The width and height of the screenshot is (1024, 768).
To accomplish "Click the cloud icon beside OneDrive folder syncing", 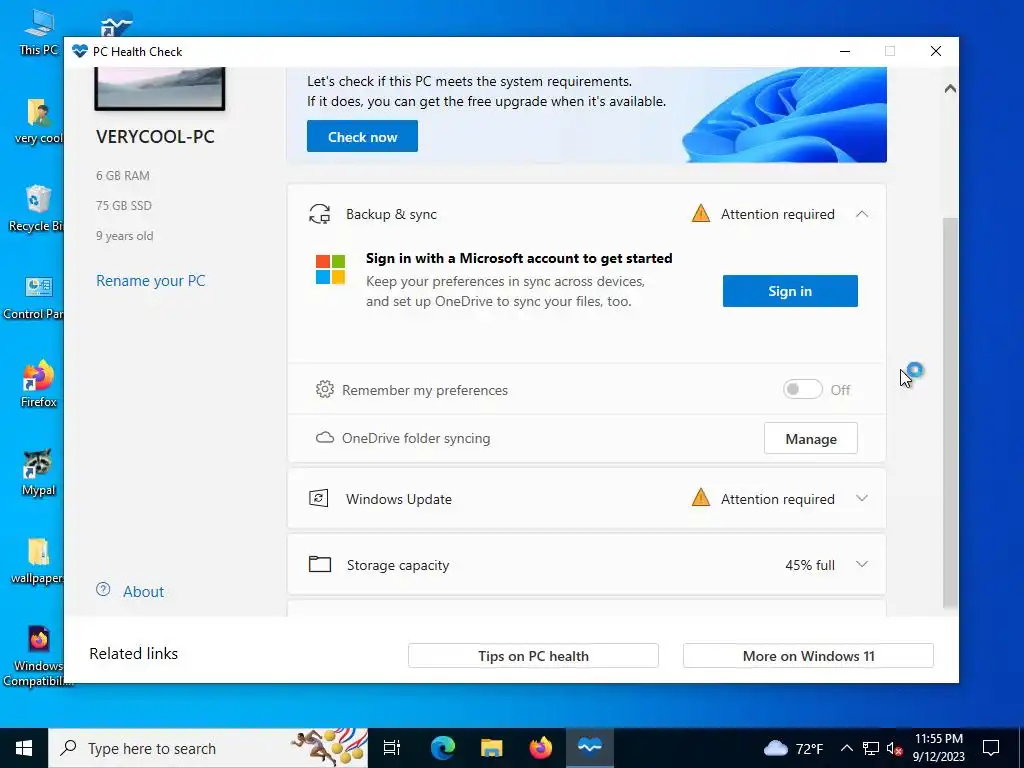I will click(x=325, y=438).
